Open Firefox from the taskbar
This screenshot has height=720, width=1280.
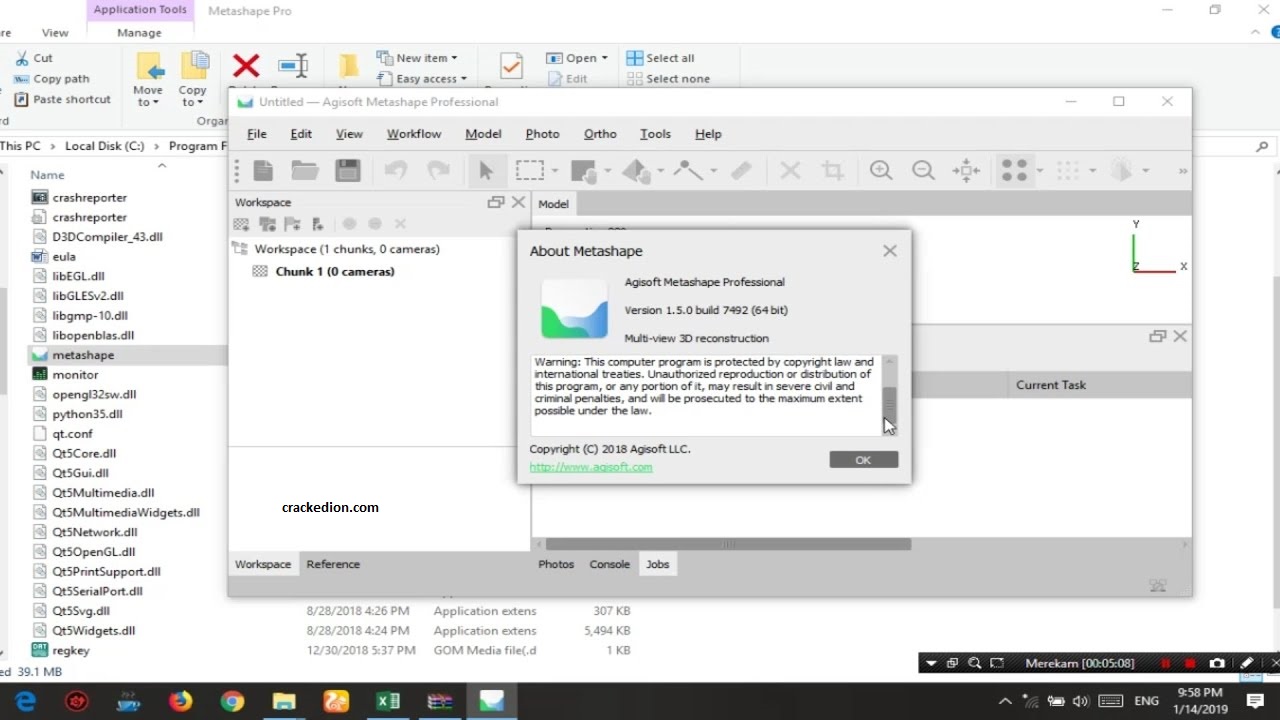click(x=180, y=701)
